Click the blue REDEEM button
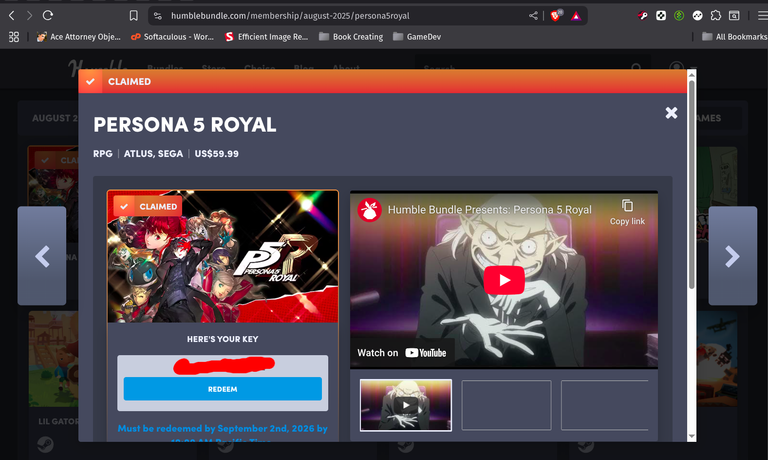768x460 pixels. (x=223, y=389)
